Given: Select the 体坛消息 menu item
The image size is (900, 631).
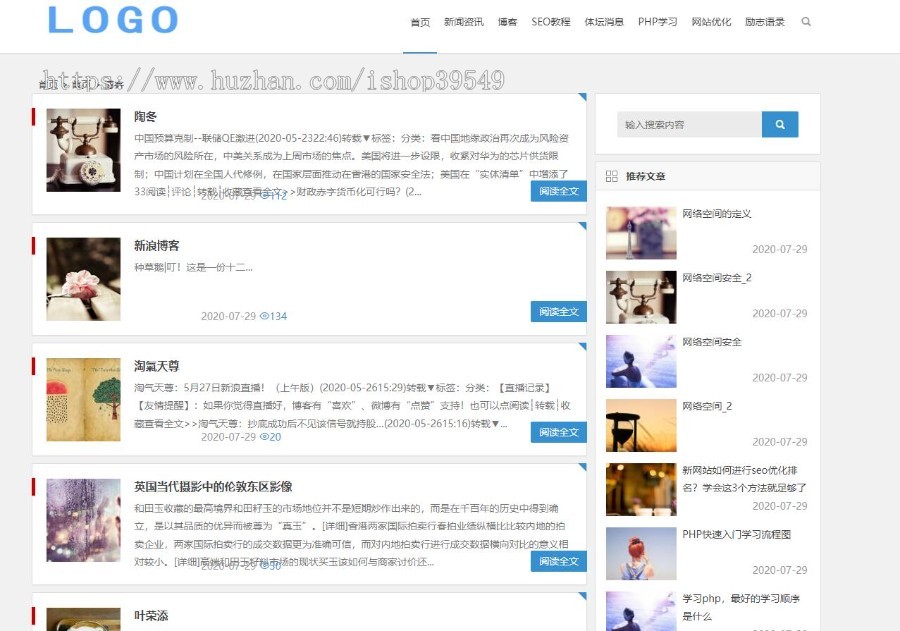Looking at the screenshot, I should pyautogui.click(x=604, y=22).
